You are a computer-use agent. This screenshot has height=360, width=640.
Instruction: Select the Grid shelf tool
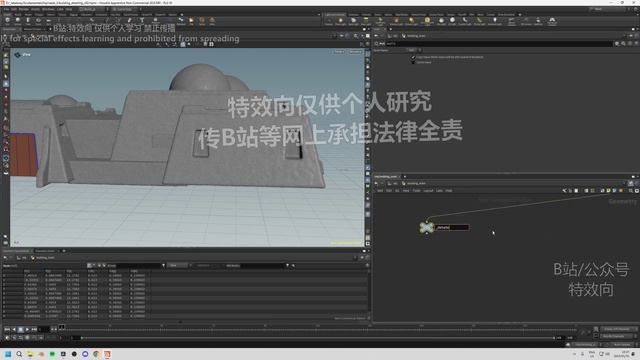point(49,20)
